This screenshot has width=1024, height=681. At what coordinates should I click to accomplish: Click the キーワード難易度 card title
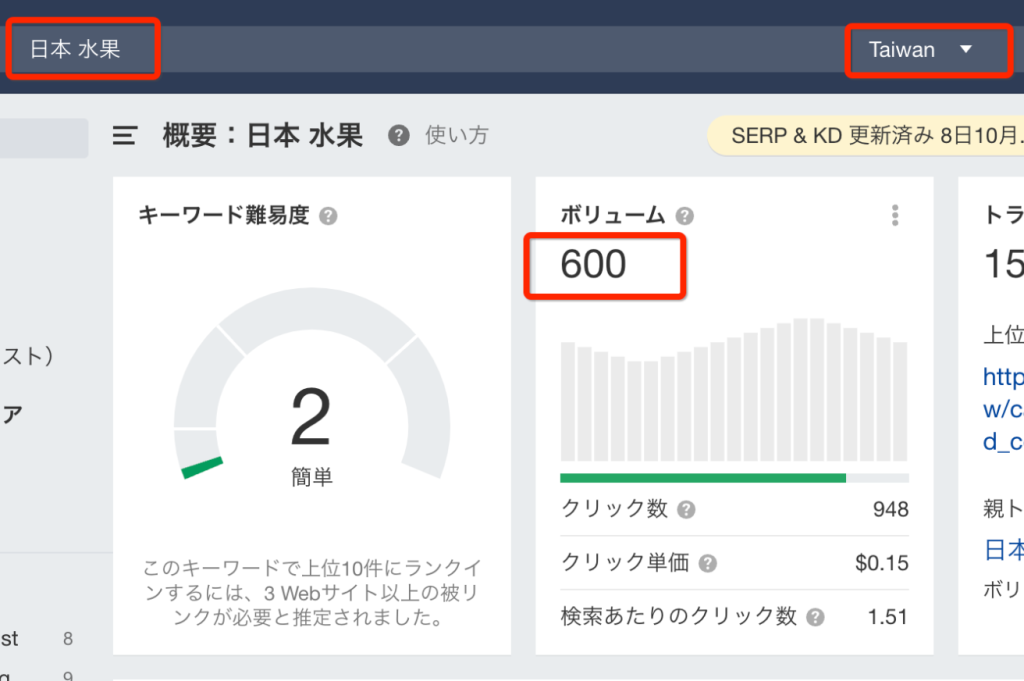click(223, 215)
